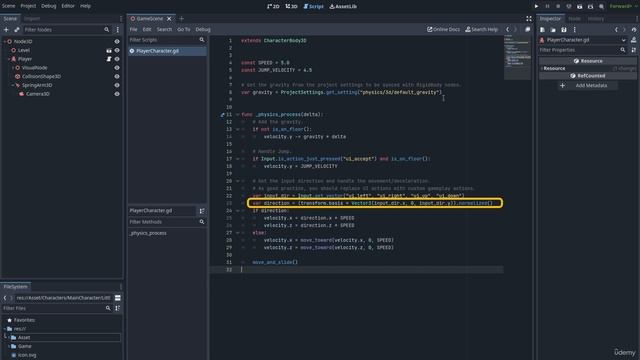Save the edited resource icon
The width and height of the screenshot is (640, 360).
(x=564, y=29)
